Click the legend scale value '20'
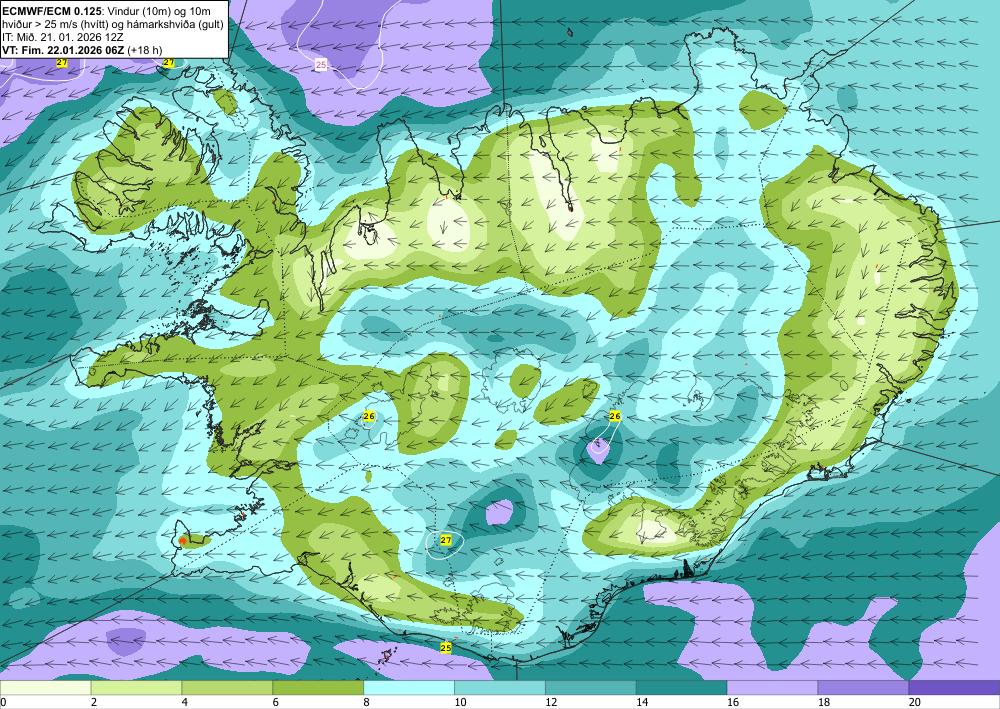 pyautogui.click(x=915, y=703)
